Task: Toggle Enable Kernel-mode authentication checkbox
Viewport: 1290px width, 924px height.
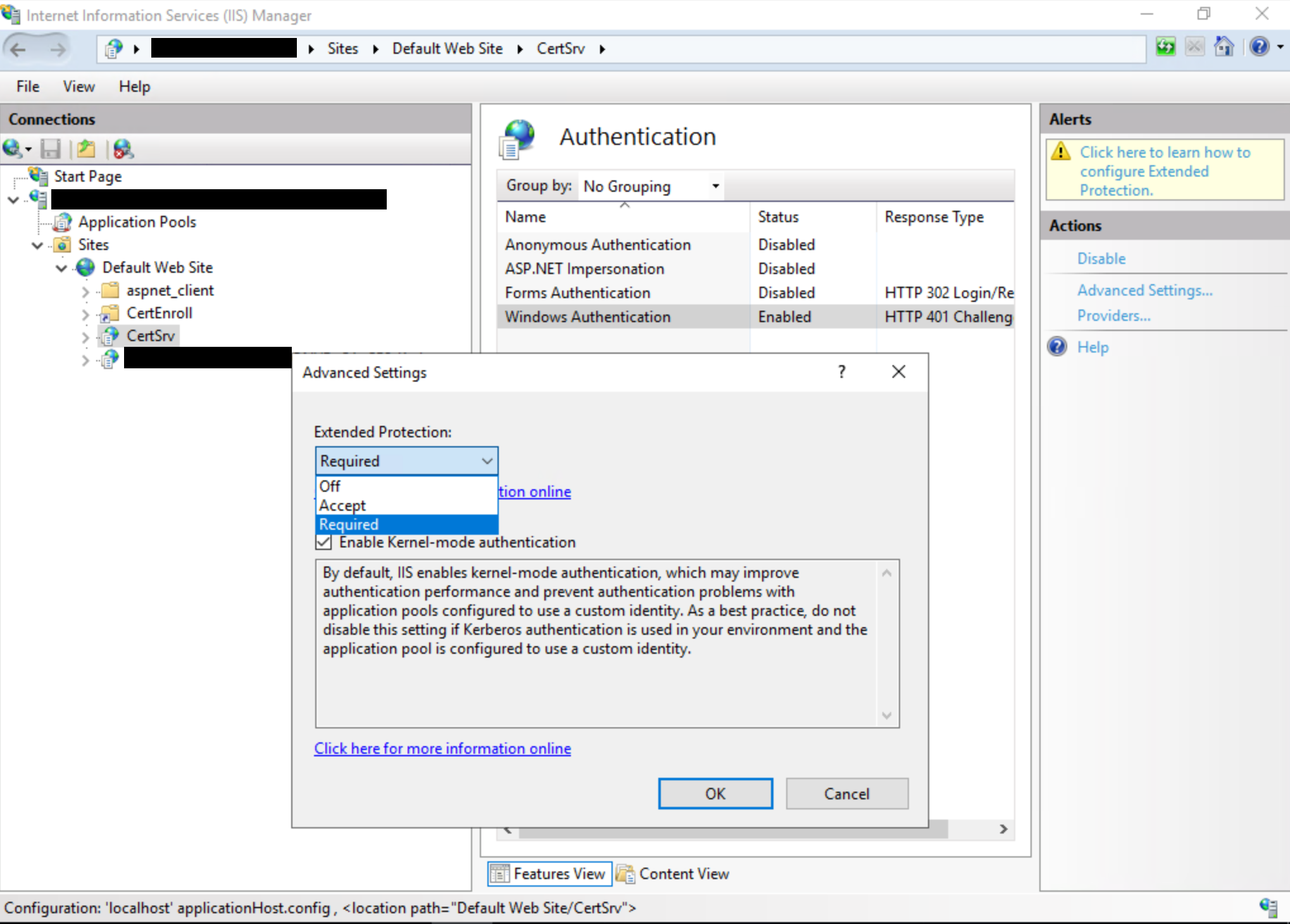Action: click(x=324, y=542)
